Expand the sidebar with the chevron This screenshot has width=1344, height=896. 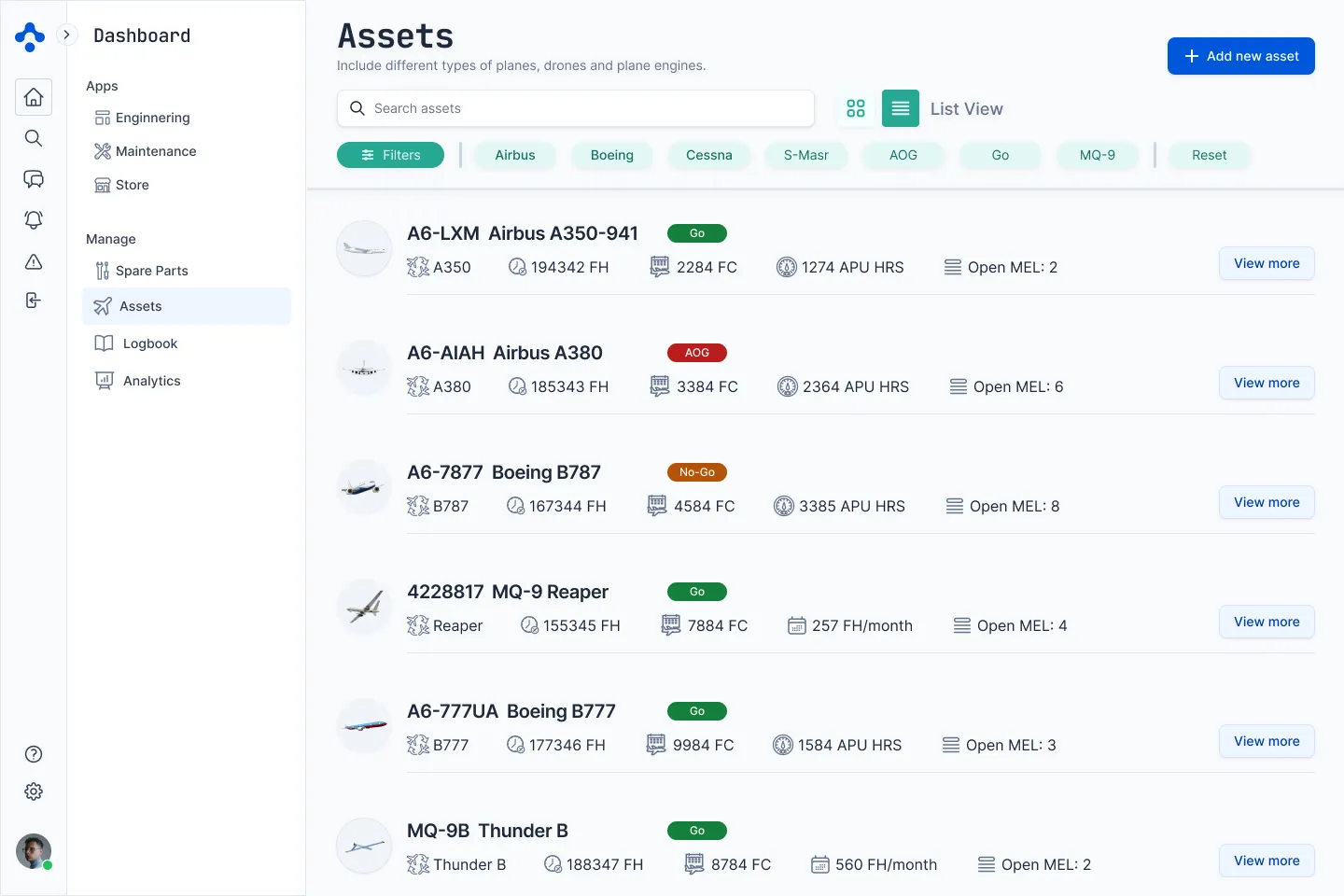click(x=66, y=35)
